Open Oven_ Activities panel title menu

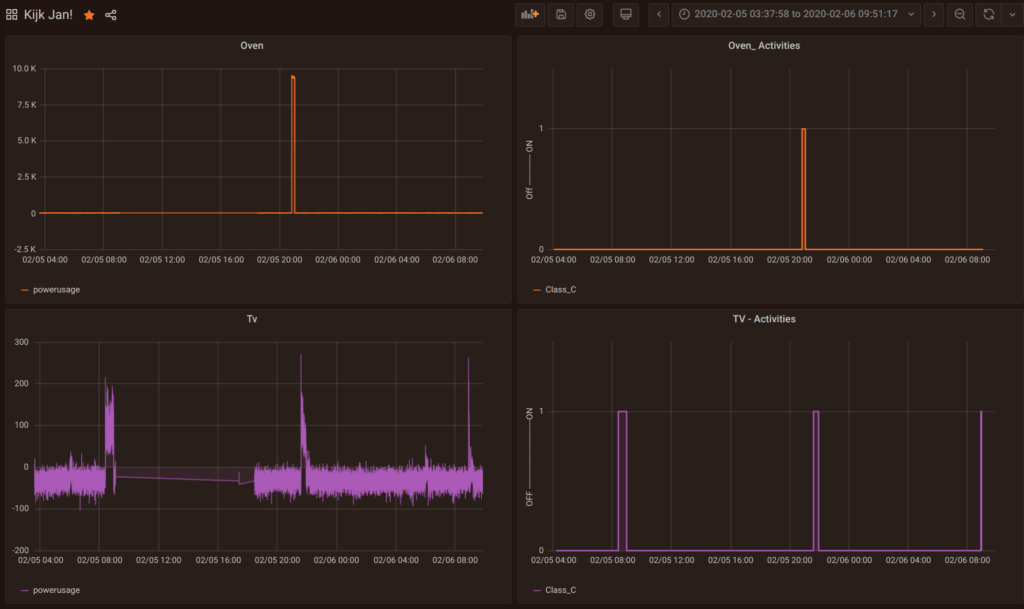tap(763, 46)
